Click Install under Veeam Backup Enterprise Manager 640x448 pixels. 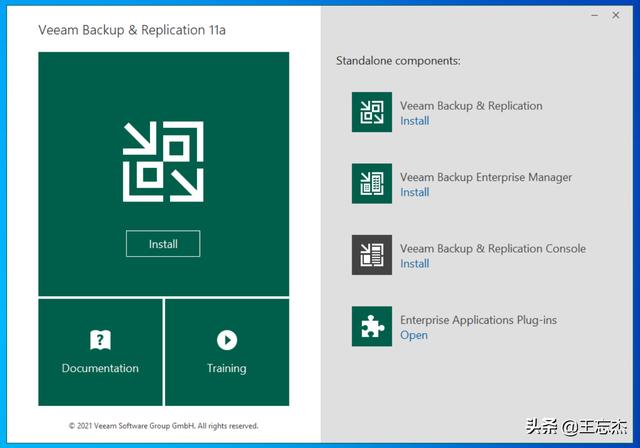[x=415, y=192]
